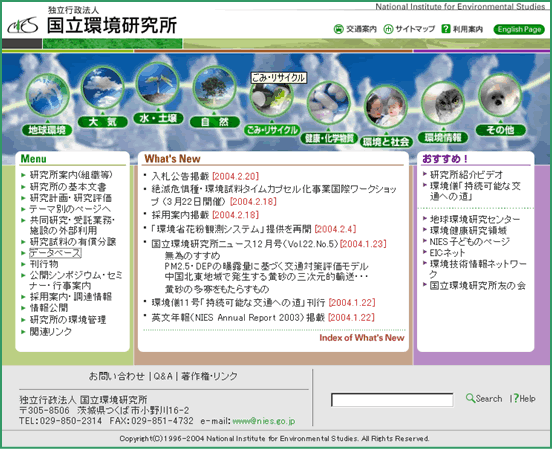
Task: Click the 環境と社会 green label button
Action: (386, 142)
